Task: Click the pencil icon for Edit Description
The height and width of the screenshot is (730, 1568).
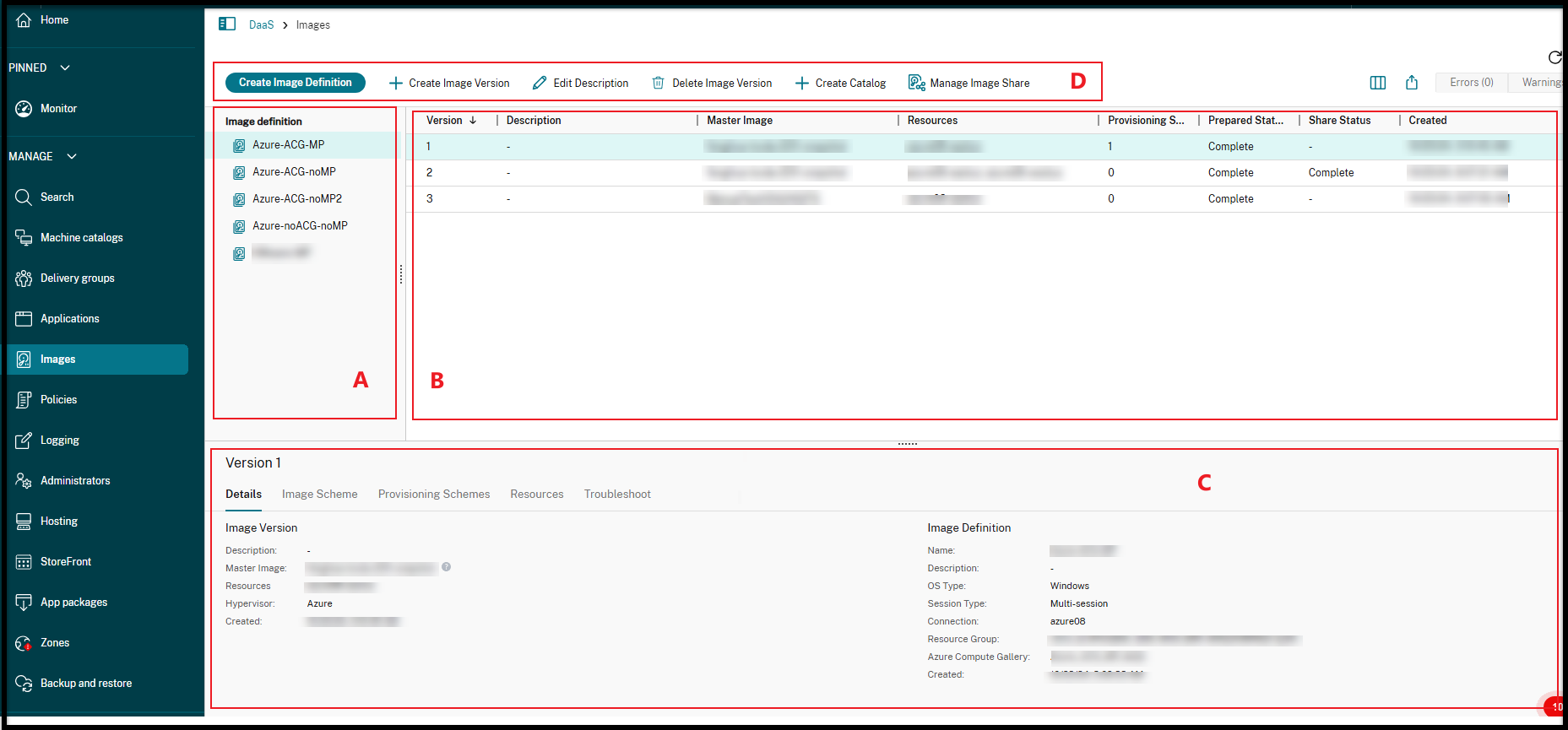Action: 540,83
